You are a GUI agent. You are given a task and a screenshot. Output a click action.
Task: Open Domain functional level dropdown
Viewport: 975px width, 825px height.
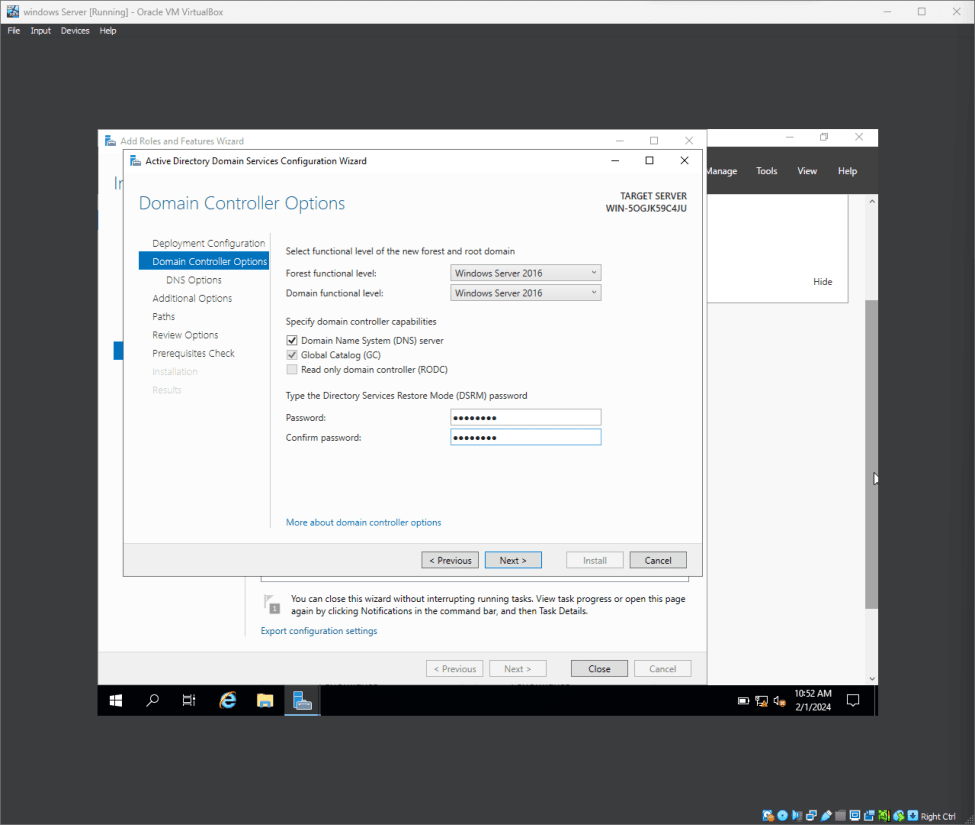(525, 293)
